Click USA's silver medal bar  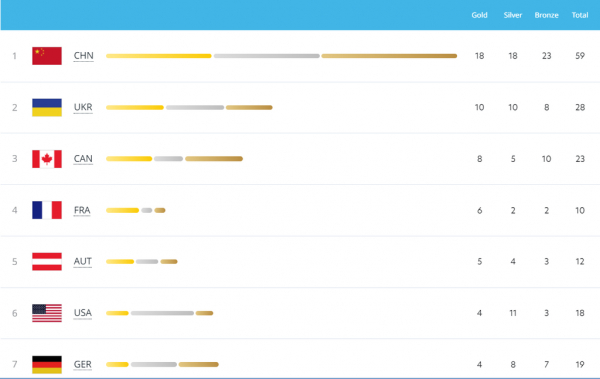tap(162, 313)
